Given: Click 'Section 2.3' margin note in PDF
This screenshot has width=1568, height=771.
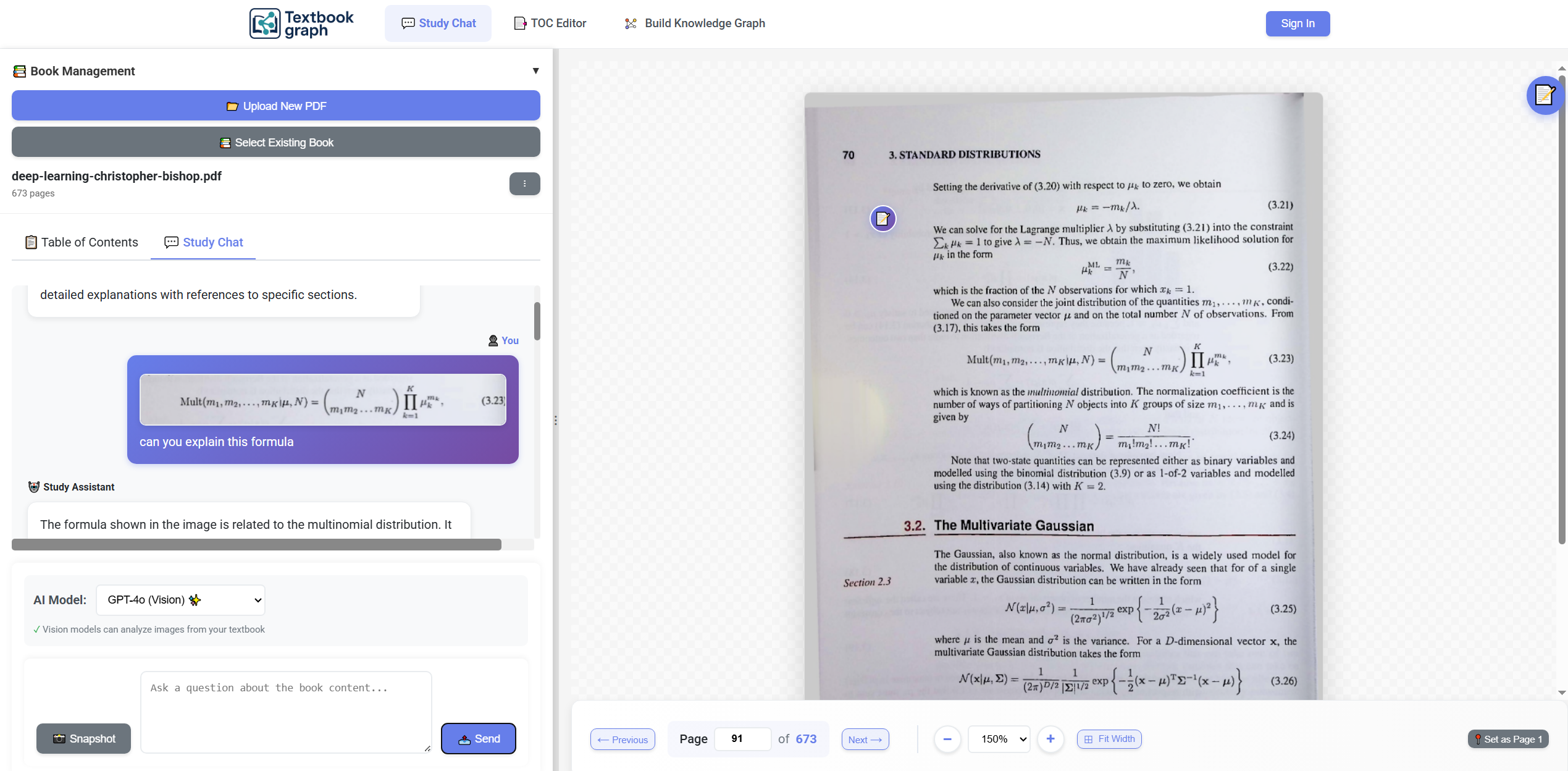Looking at the screenshot, I should pos(867,582).
